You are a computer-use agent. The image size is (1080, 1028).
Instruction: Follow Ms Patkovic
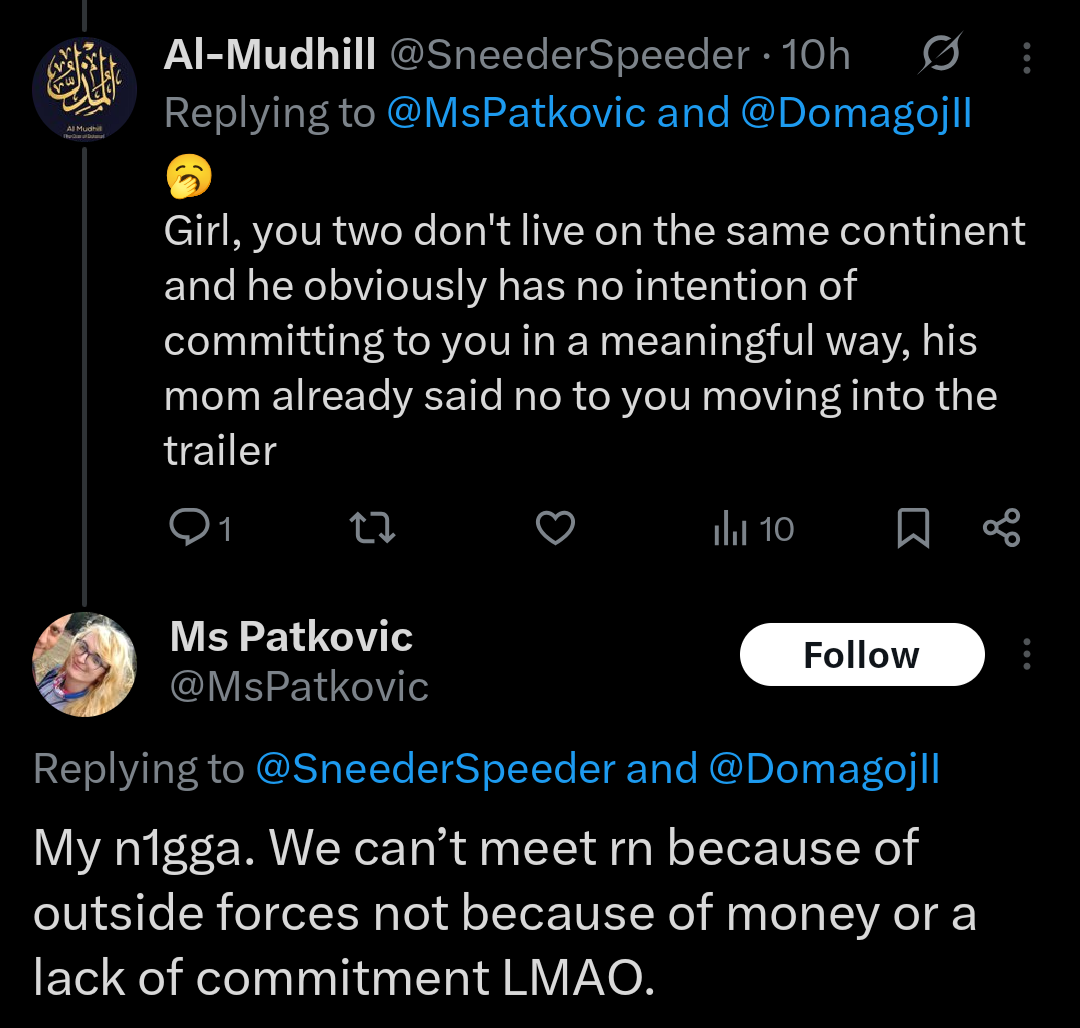point(861,655)
